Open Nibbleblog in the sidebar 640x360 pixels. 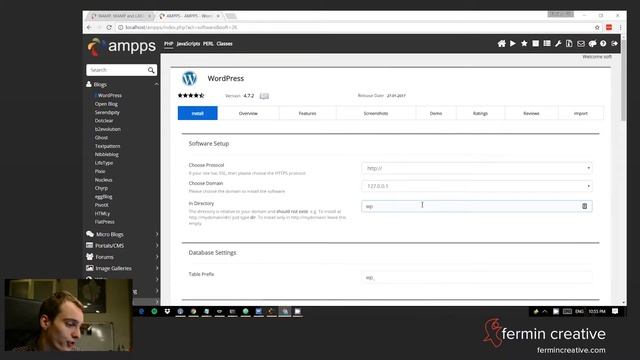tap(107, 154)
